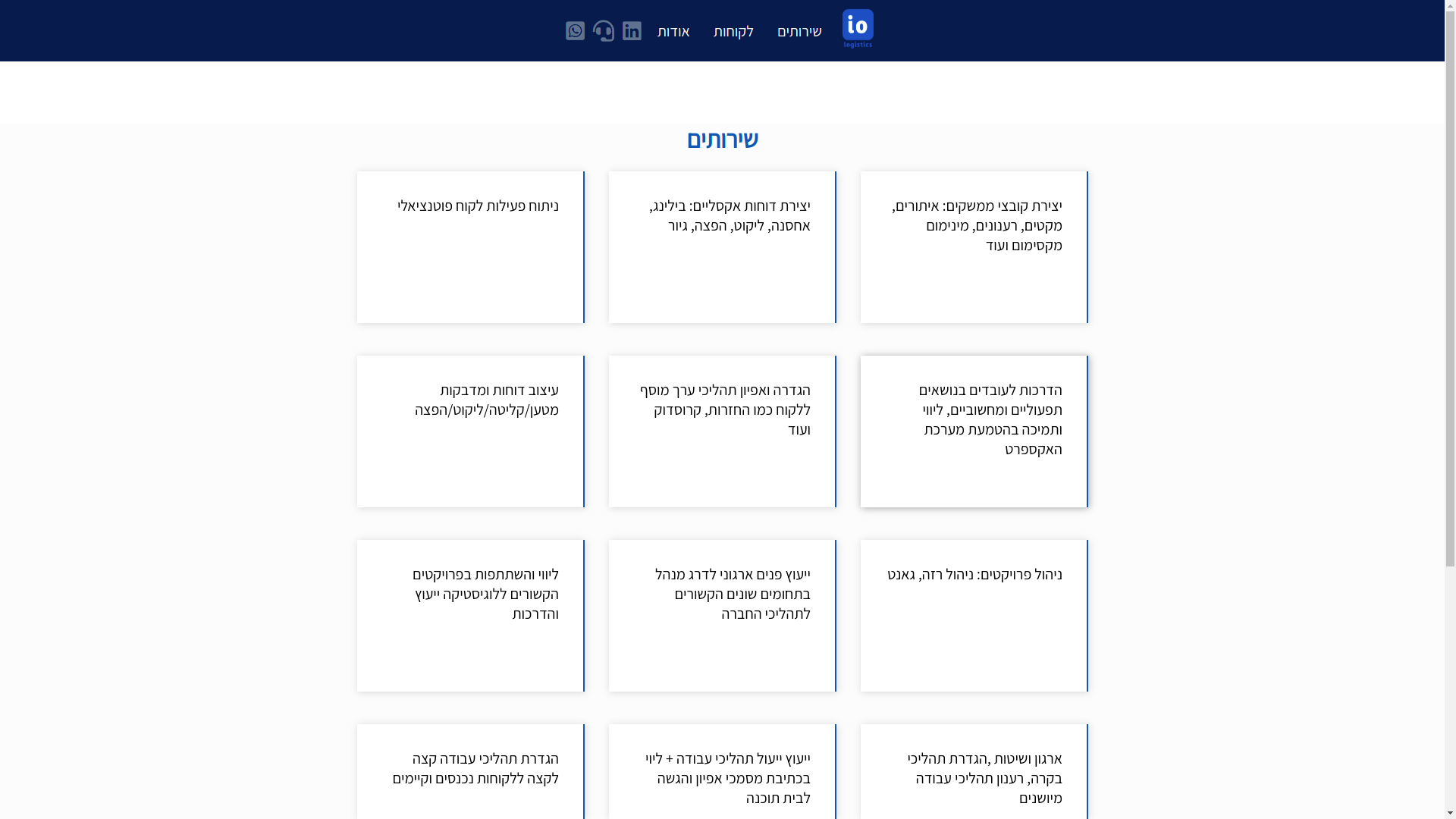Click the io logistics logo
The width and height of the screenshot is (1456, 819).
click(x=858, y=30)
